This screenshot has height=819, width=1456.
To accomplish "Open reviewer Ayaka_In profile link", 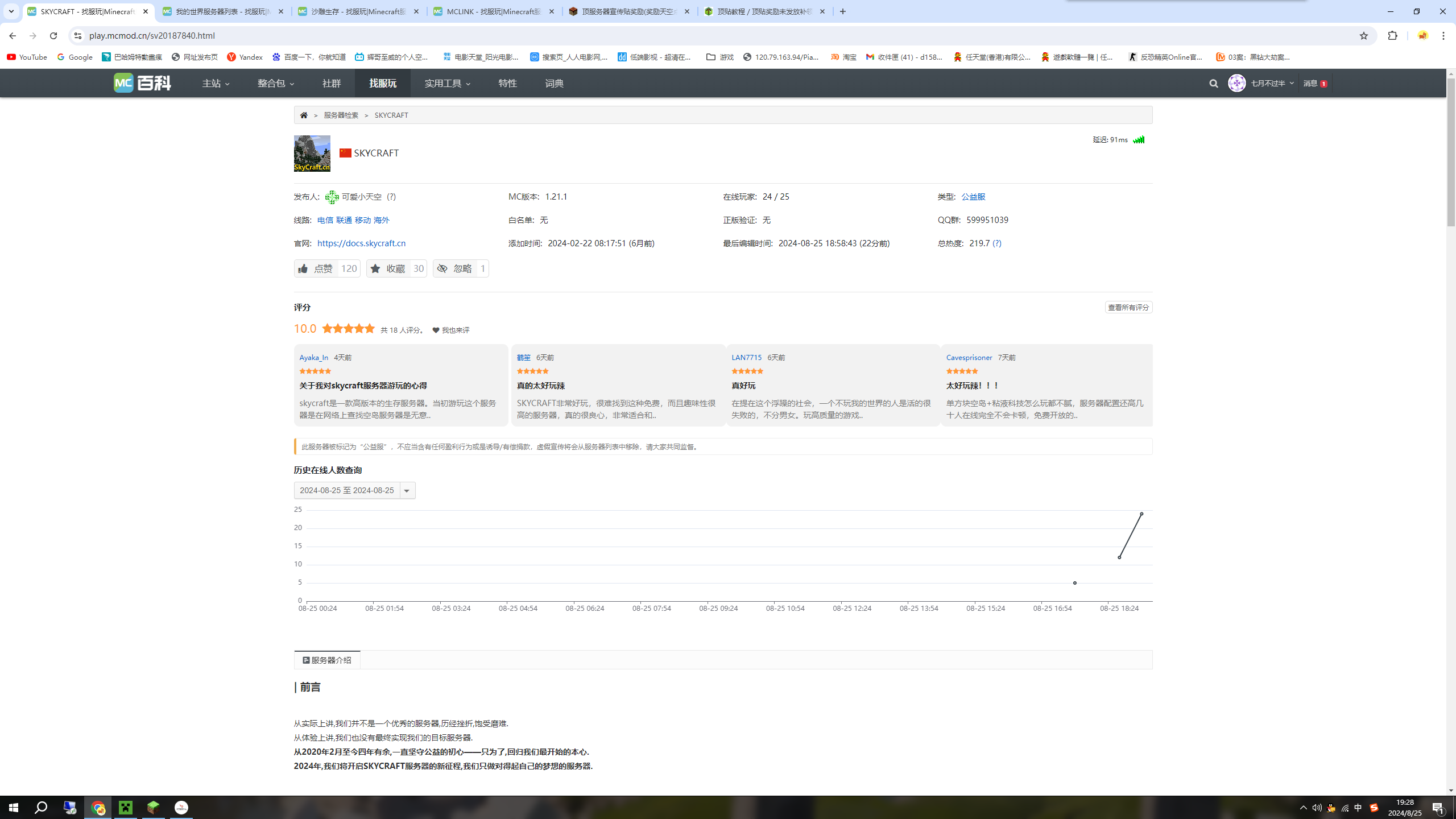I will [314, 357].
